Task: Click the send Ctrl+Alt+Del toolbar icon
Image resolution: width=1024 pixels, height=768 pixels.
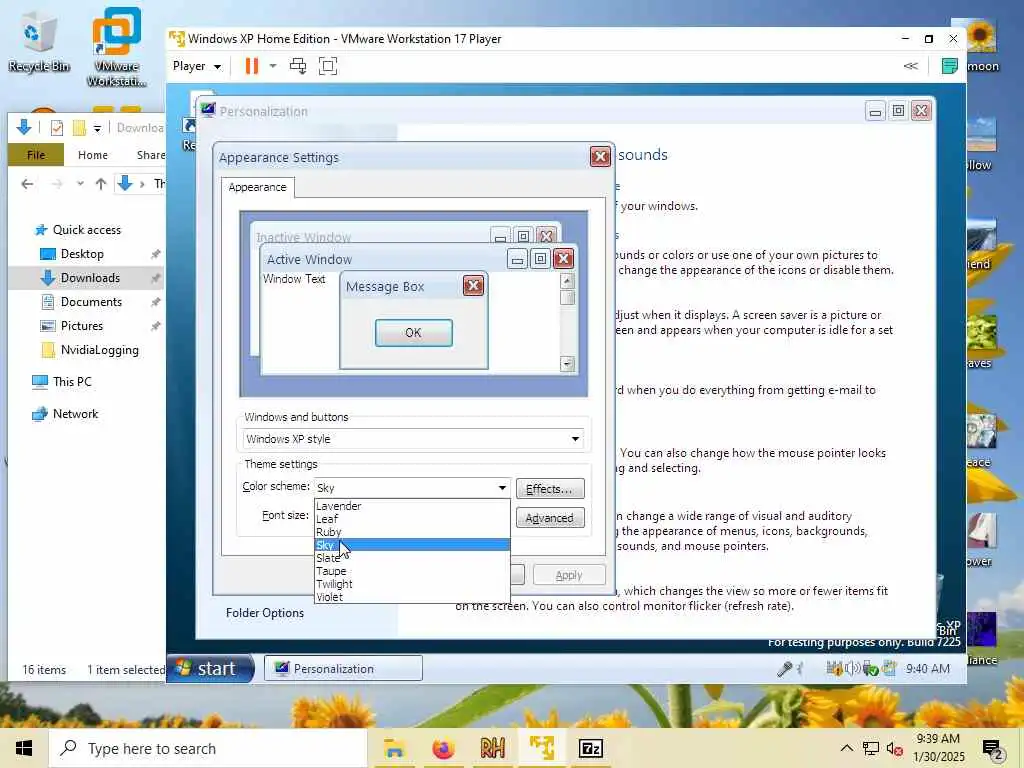Action: click(298, 66)
